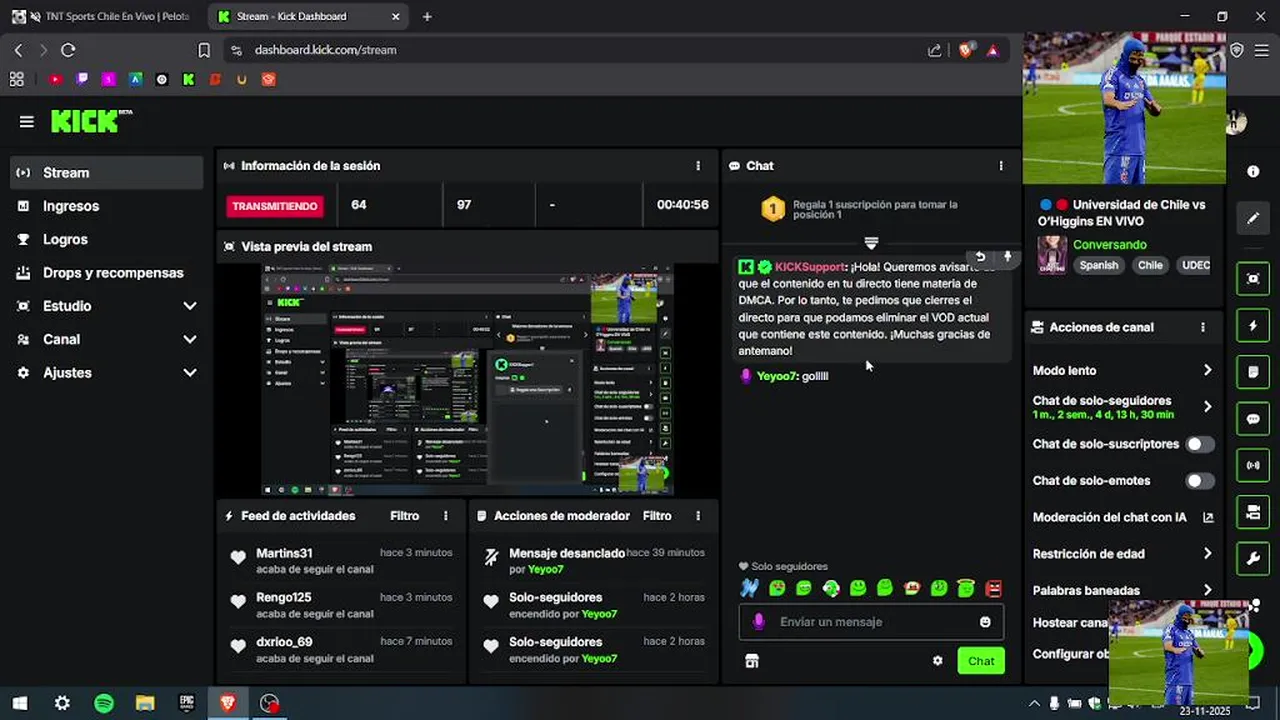This screenshot has height=720, width=1280.
Task: Click Martins31 in the activity feed
Action: click(284, 553)
